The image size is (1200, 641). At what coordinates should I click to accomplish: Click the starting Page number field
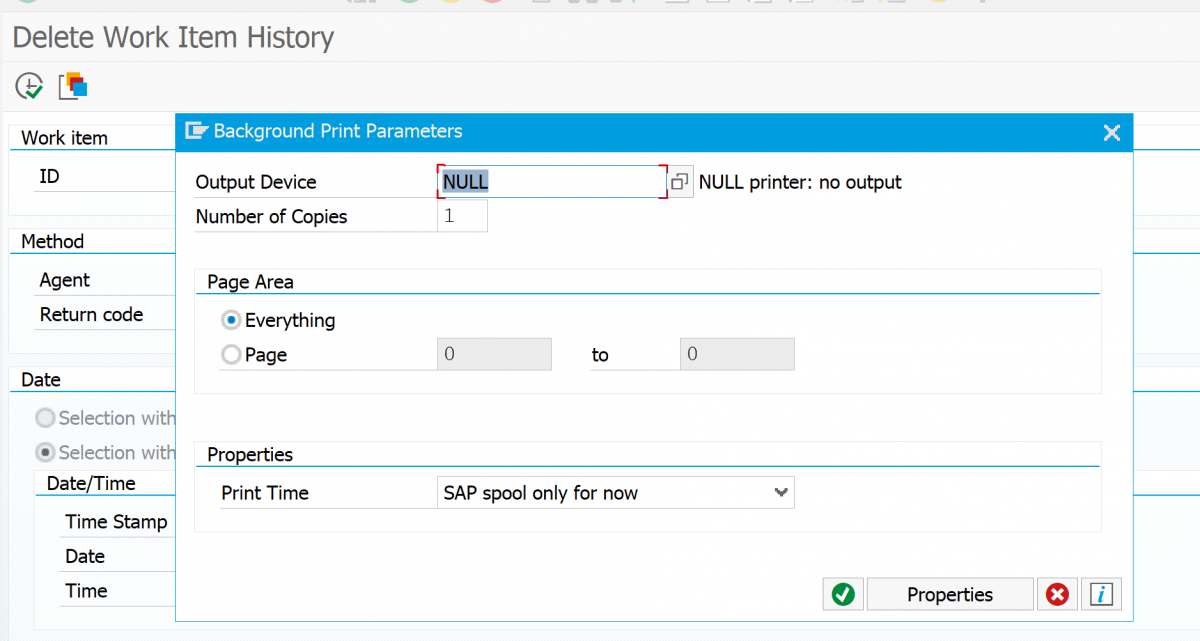pyautogui.click(x=494, y=354)
